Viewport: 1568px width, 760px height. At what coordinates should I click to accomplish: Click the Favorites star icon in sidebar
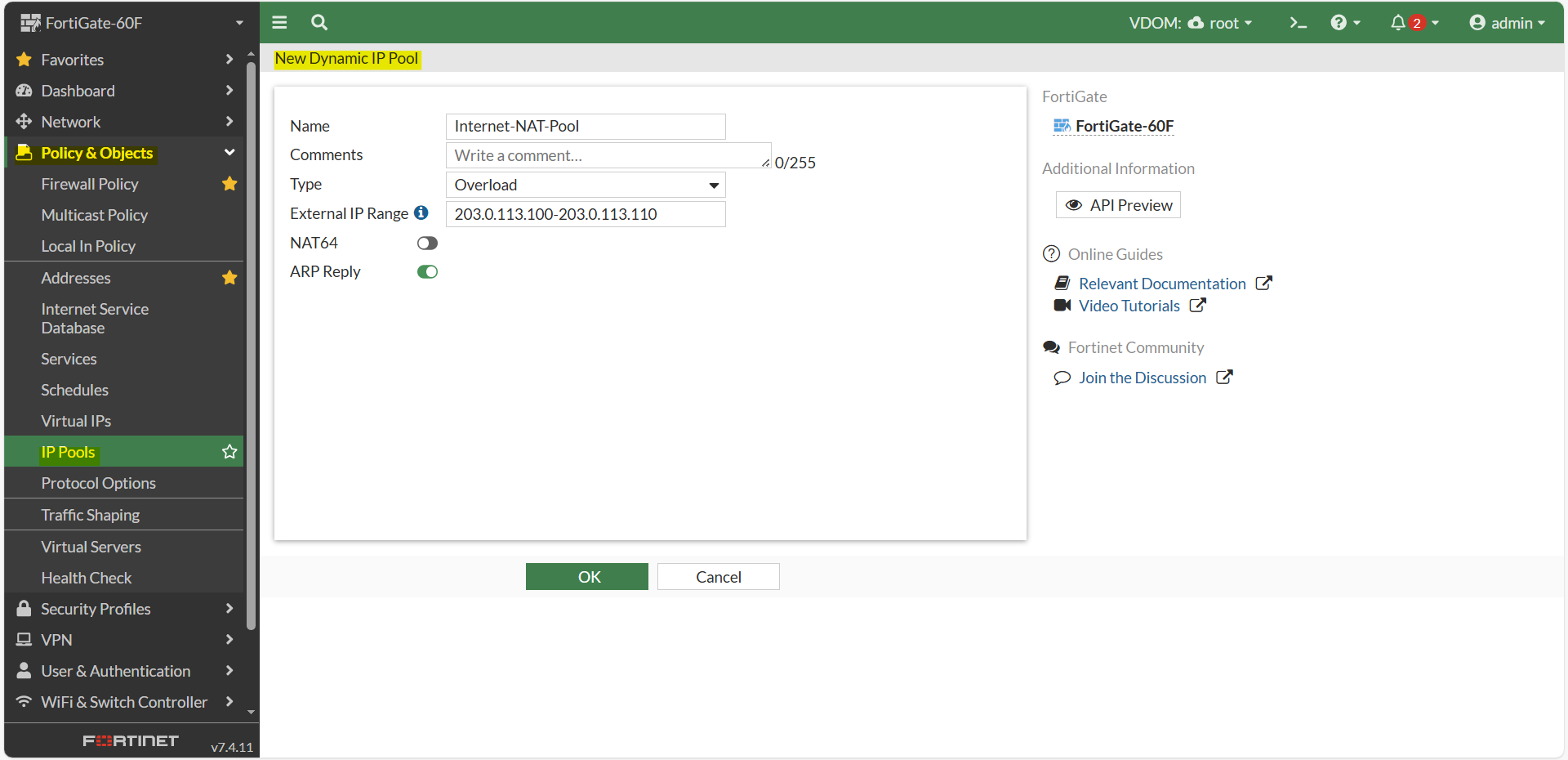coord(24,60)
